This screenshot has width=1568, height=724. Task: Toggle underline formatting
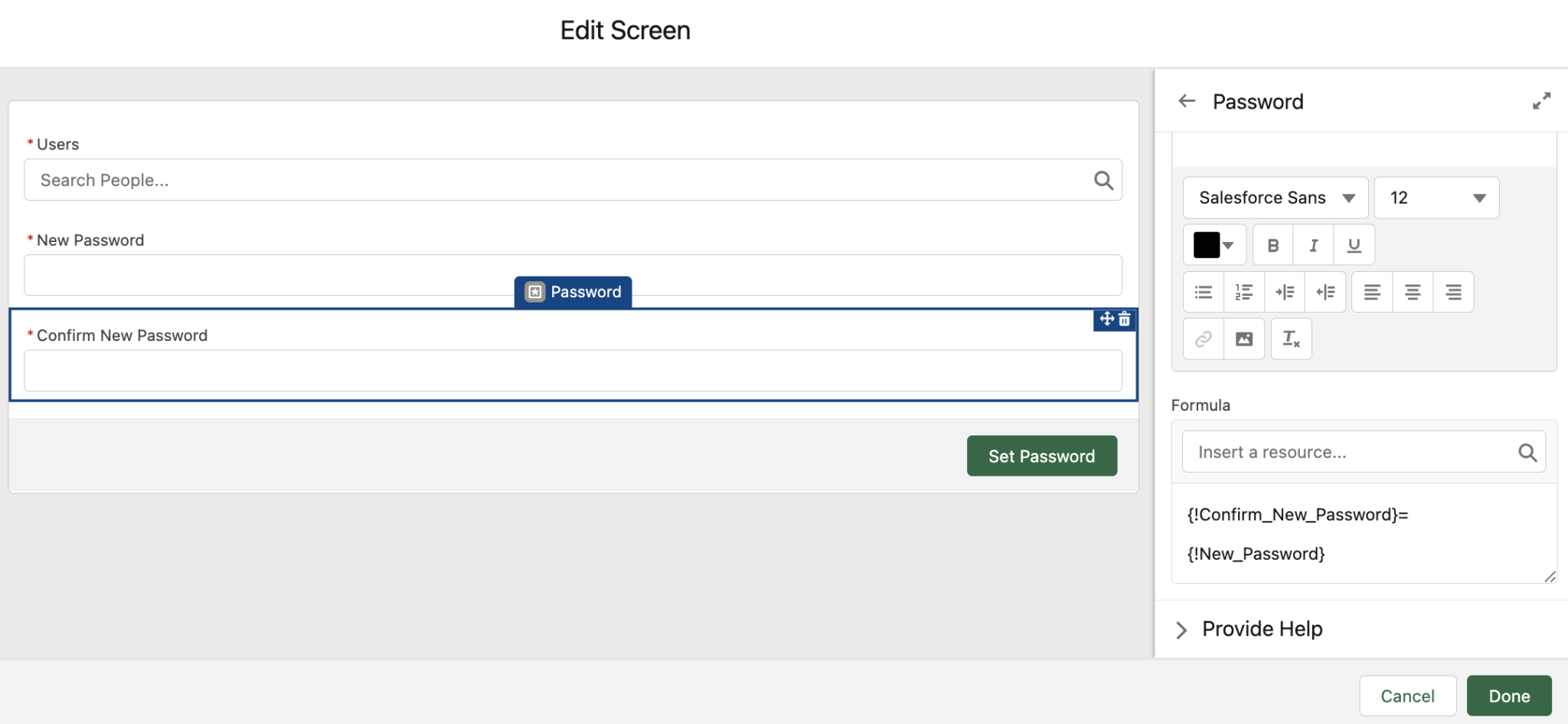tap(1354, 244)
